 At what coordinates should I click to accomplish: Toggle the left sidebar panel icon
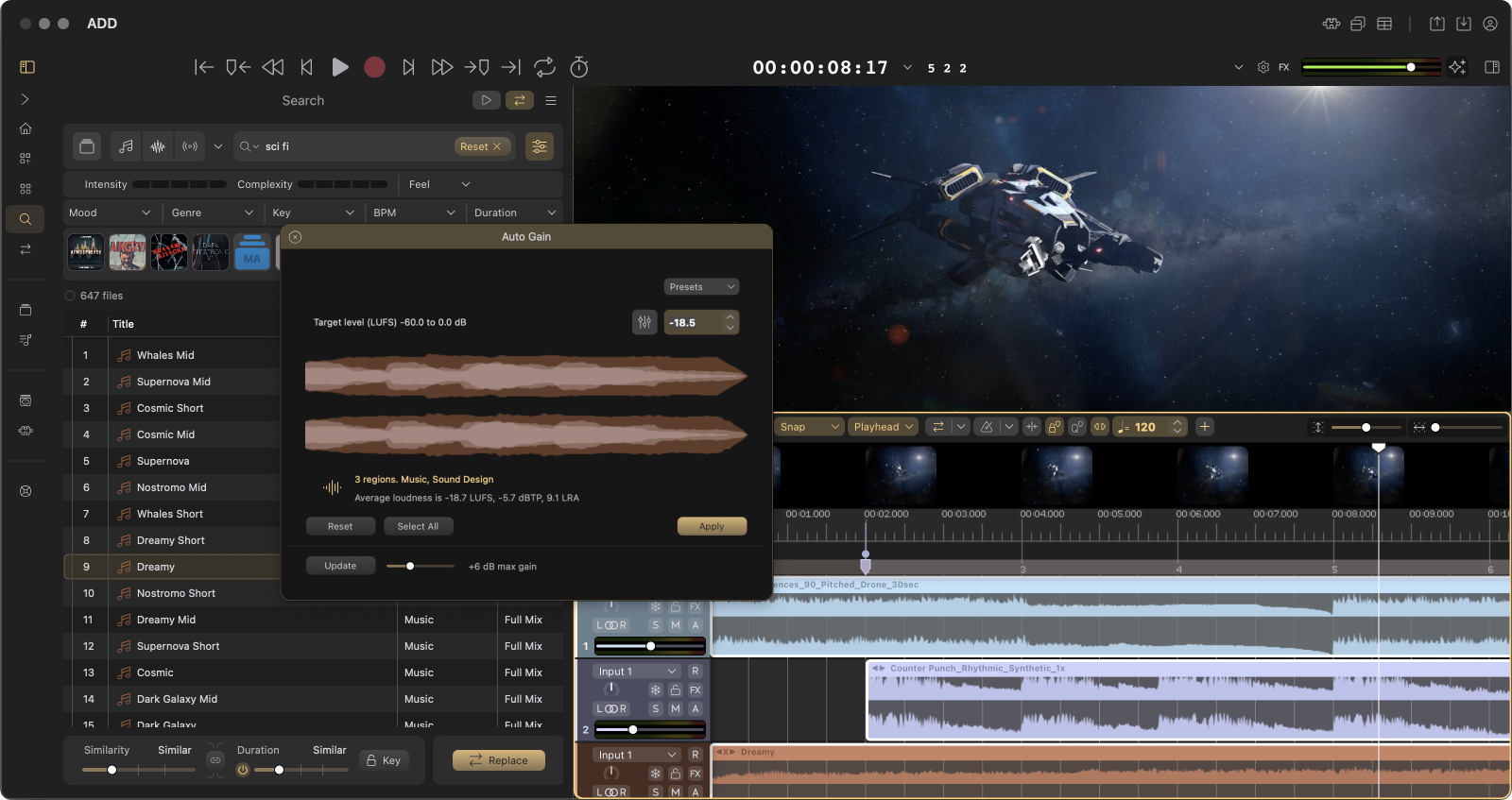click(x=27, y=67)
